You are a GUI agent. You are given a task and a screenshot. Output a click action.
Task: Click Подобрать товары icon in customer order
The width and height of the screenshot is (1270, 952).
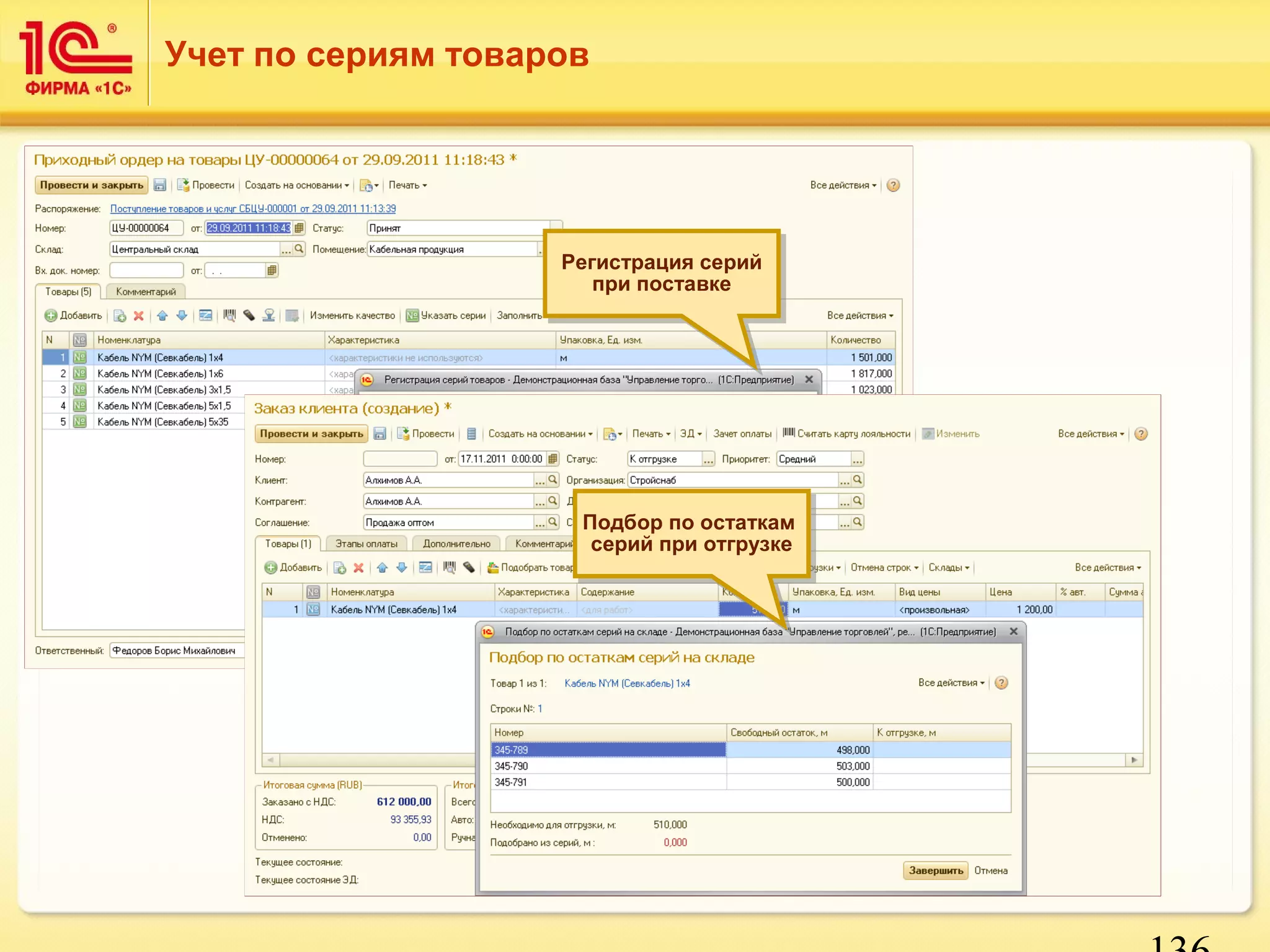493,567
